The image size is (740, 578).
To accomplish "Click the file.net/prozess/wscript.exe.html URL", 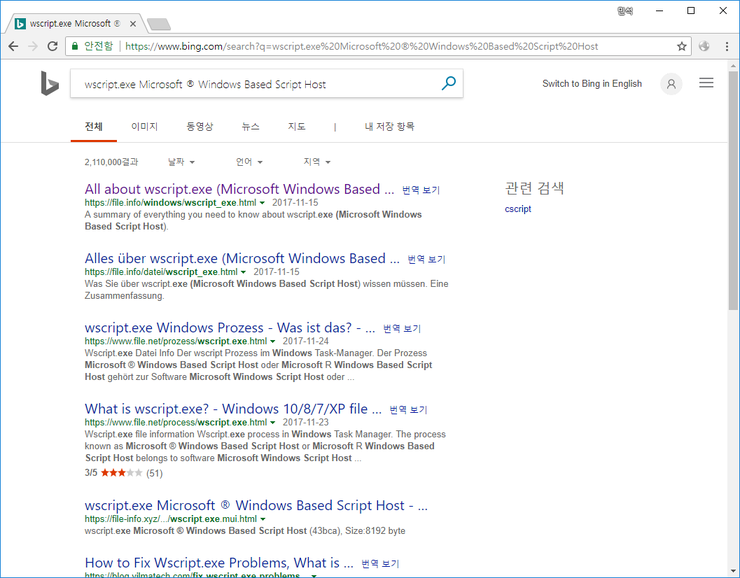I will [x=176, y=342].
